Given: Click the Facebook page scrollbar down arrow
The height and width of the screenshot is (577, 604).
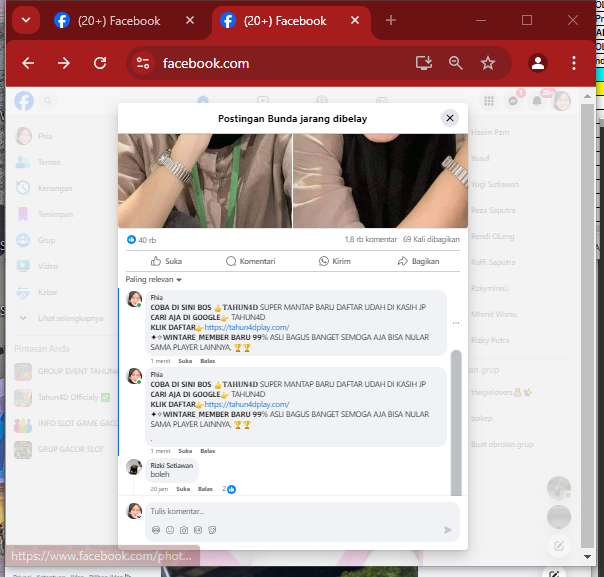Looking at the screenshot, I should tap(587, 557).
